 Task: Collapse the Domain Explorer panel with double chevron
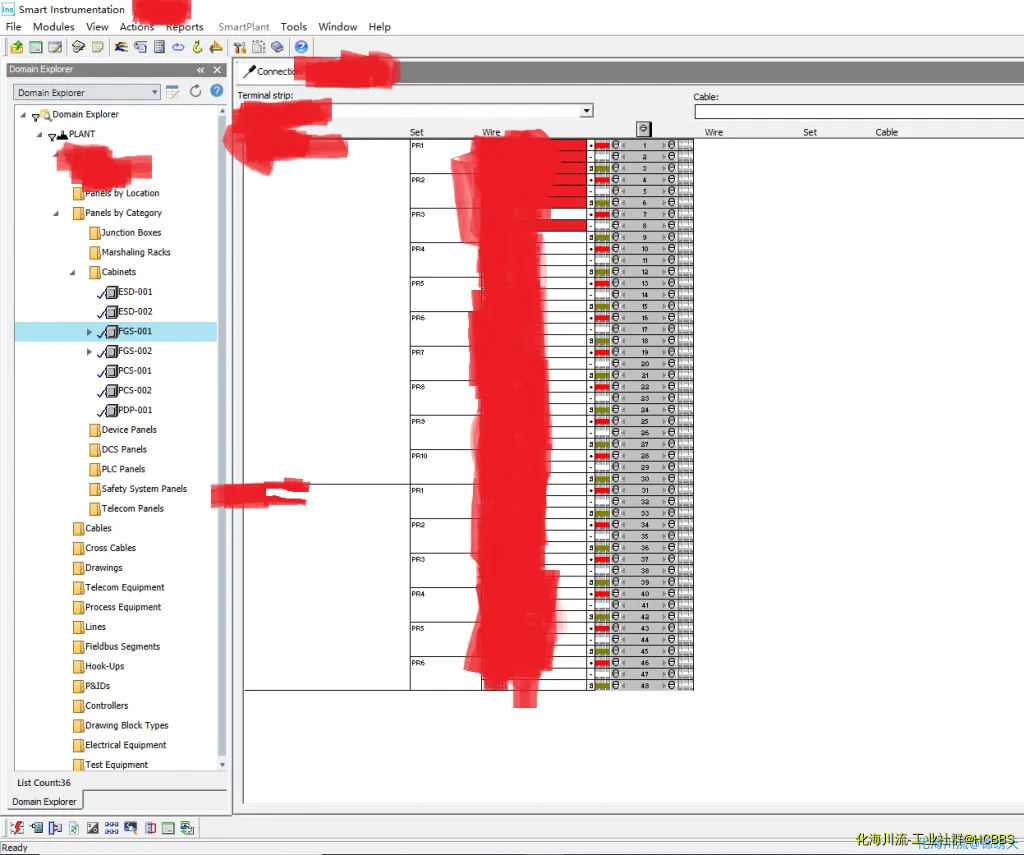click(200, 70)
